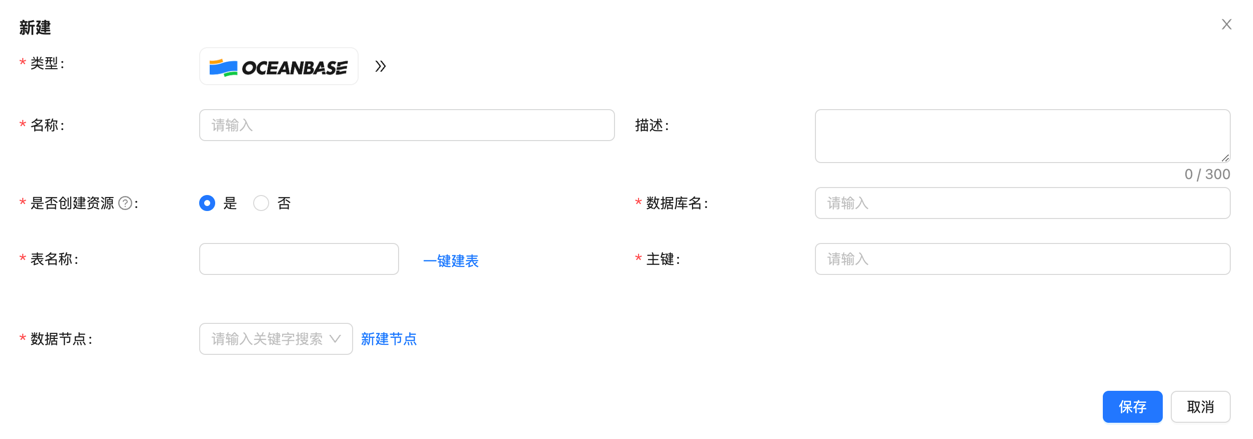
Task: Expand more types with double chevron
Action: pyautogui.click(x=380, y=67)
